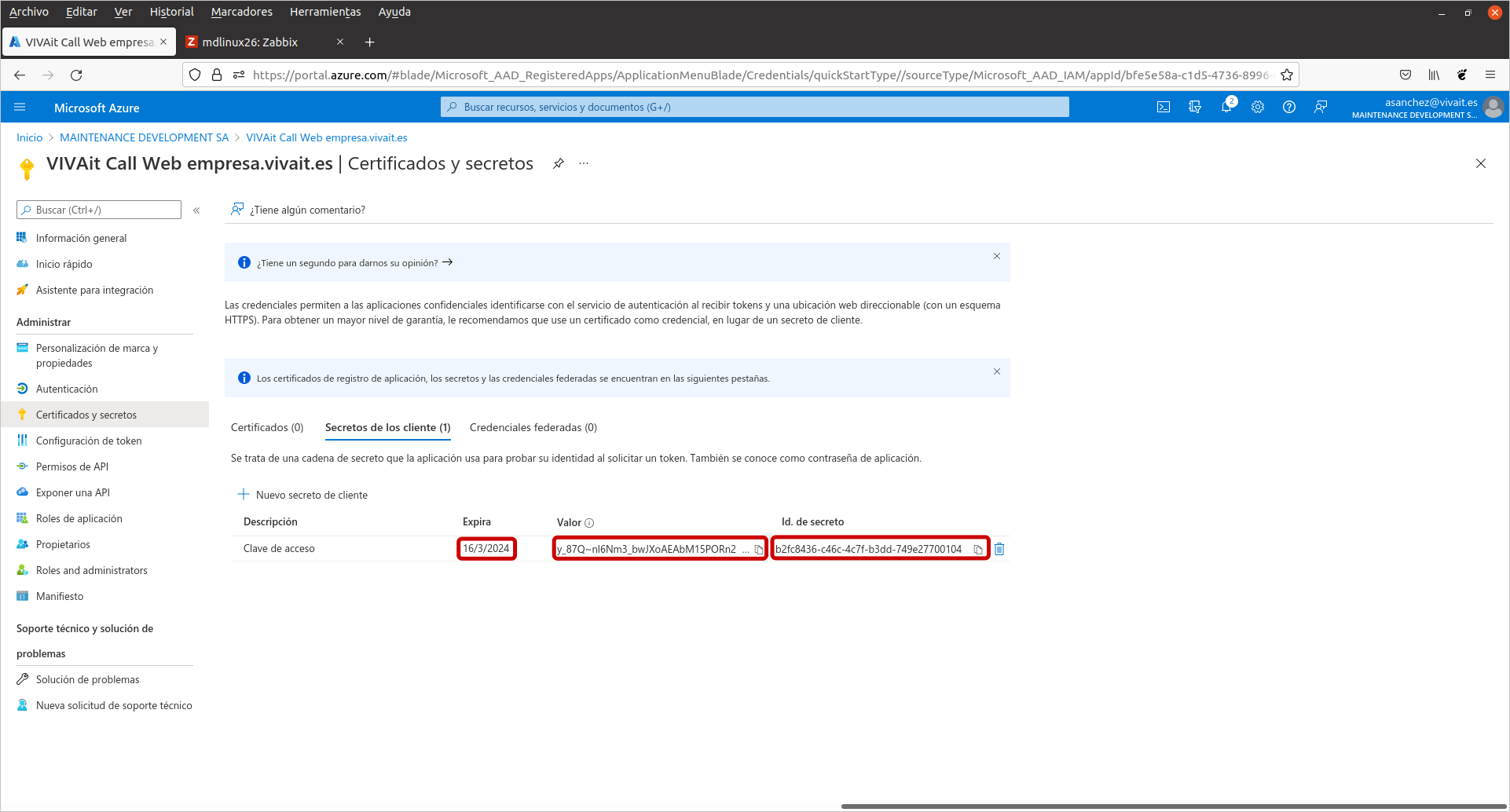Select the Secretos de los cliente (1) tab
Viewport: 1510px width, 812px height.
(x=388, y=427)
